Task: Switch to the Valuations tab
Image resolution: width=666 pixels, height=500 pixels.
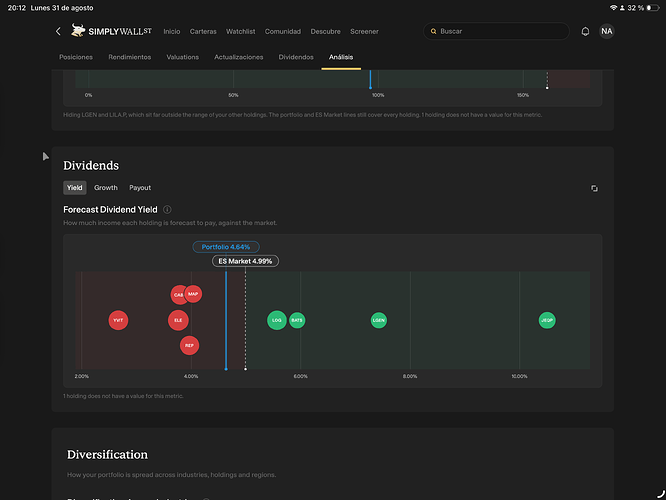Action: 182,57
